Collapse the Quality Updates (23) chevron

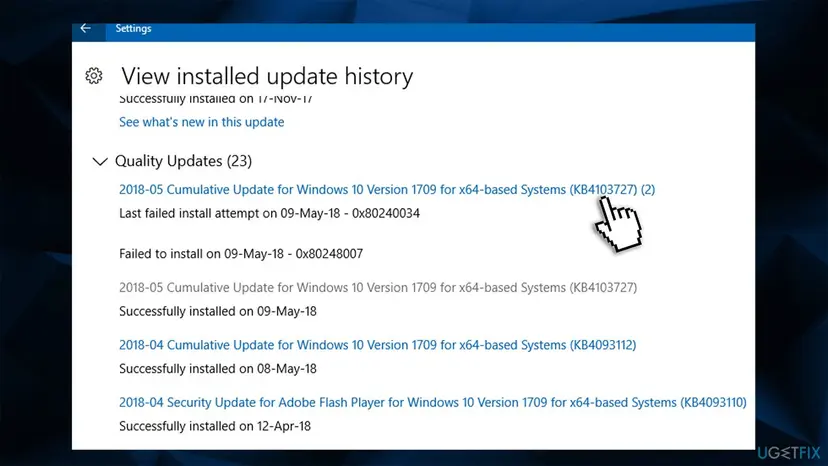100,161
